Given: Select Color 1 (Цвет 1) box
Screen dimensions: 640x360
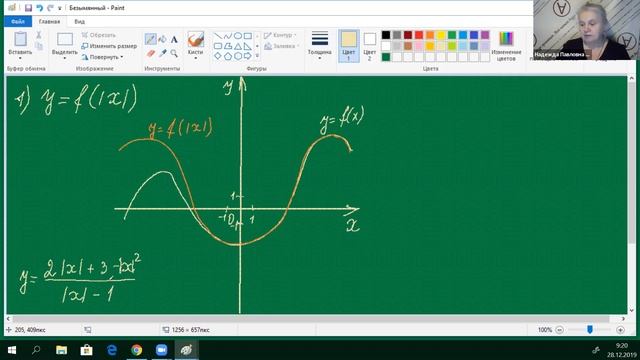Looking at the screenshot, I should click(x=349, y=46).
